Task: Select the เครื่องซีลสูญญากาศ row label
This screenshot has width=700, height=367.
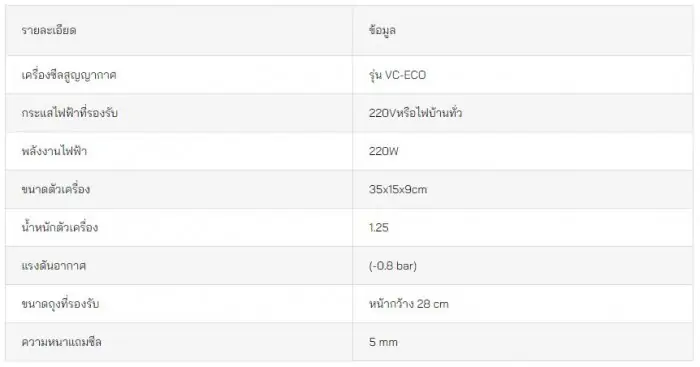Action: tap(69, 75)
